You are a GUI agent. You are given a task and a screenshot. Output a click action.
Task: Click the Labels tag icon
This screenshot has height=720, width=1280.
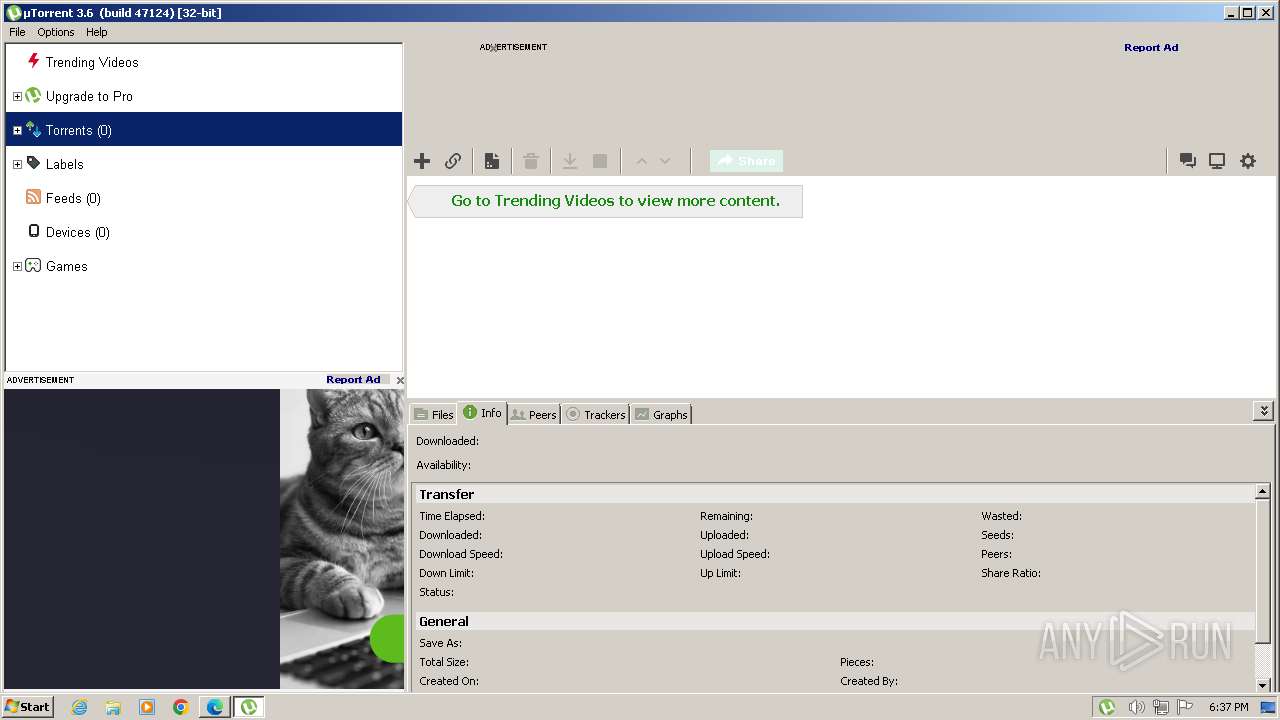(x=33, y=163)
